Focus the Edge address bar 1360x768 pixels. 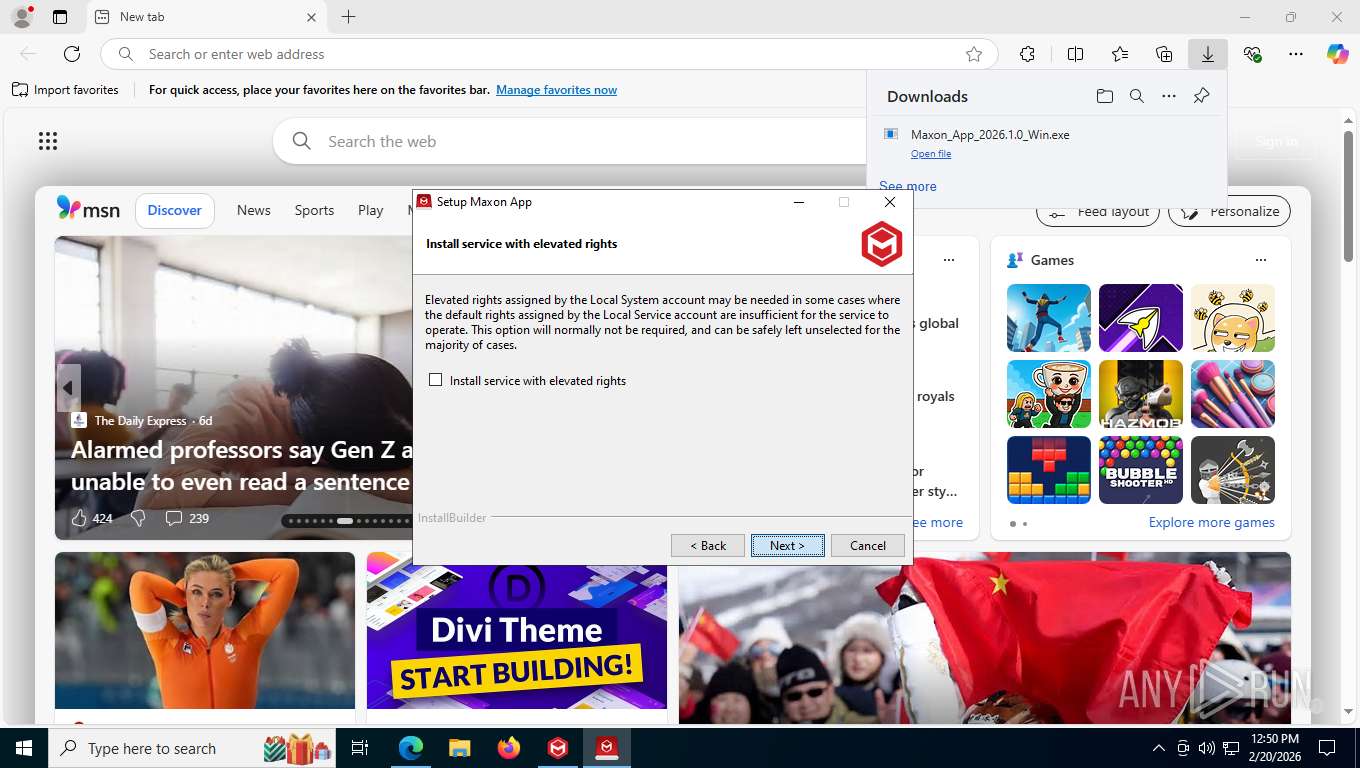(x=549, y=54)
